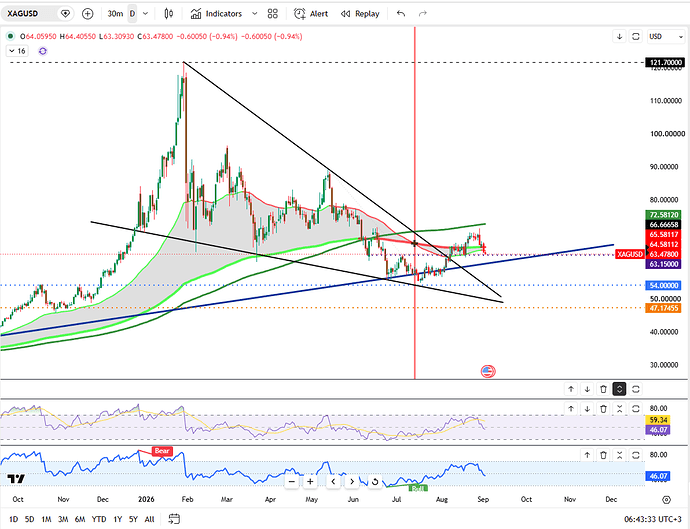Shift chart right with the arrow button
This screenshot has height=529, width=690.
pyautogui.click(x=352, y=481)
